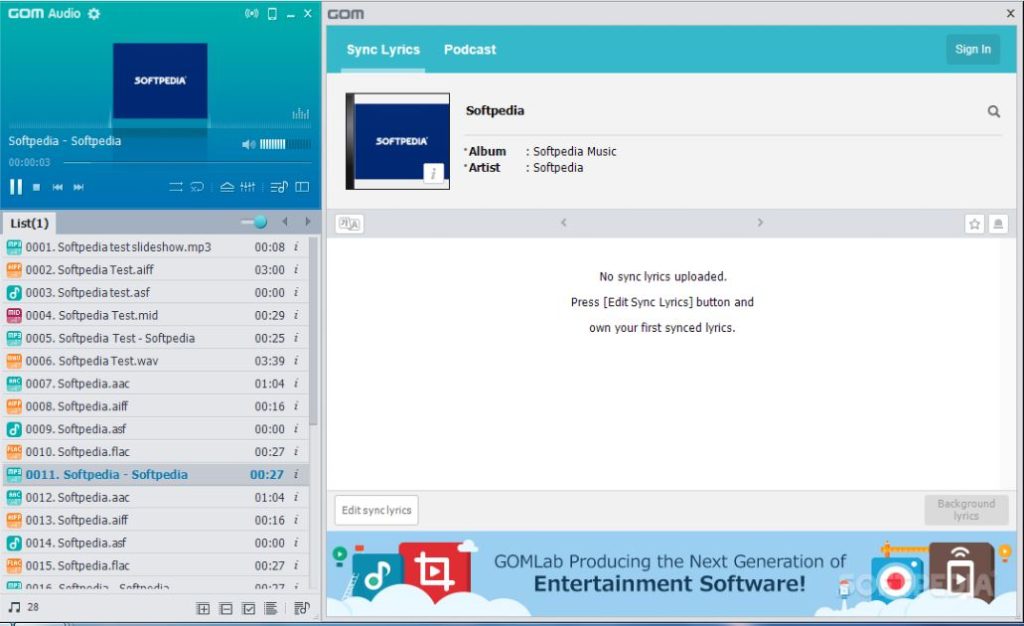Click the remove file minus icon

226,608
